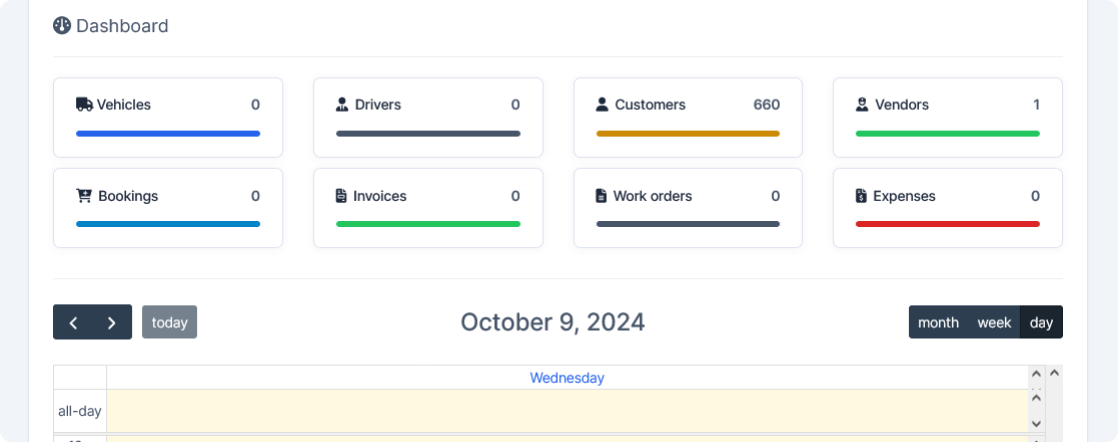Open the Vendors card showing count 1

pos(947,117)
